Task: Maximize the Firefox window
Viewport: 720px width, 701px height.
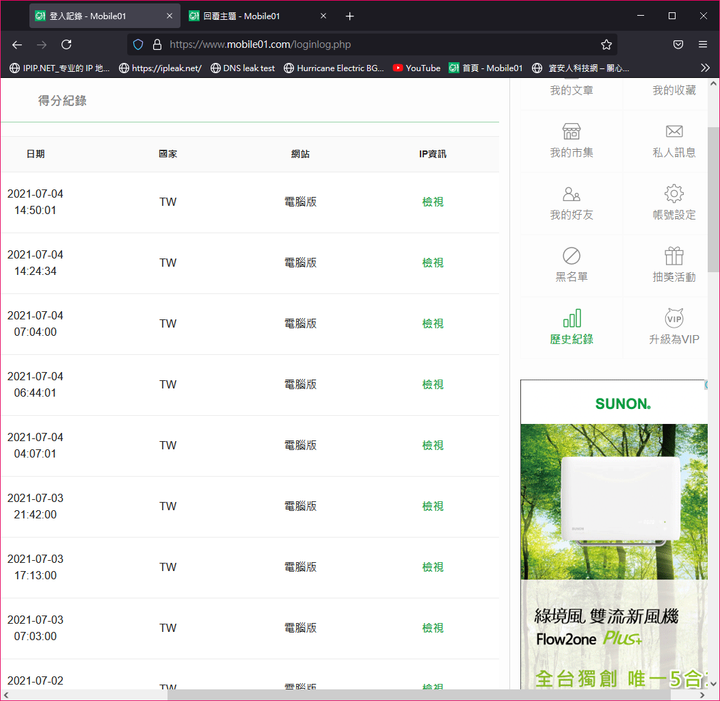Action: coord(672,16)
